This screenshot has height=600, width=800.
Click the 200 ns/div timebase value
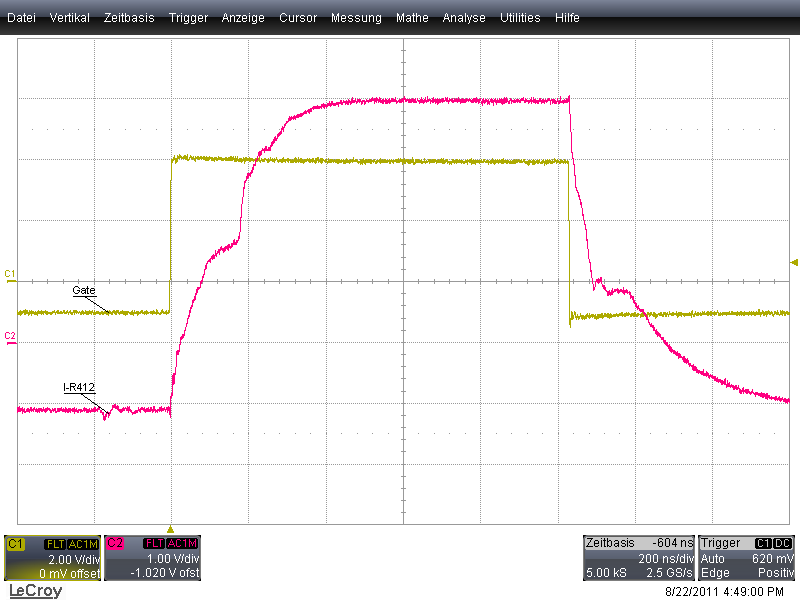click(666, 559)
